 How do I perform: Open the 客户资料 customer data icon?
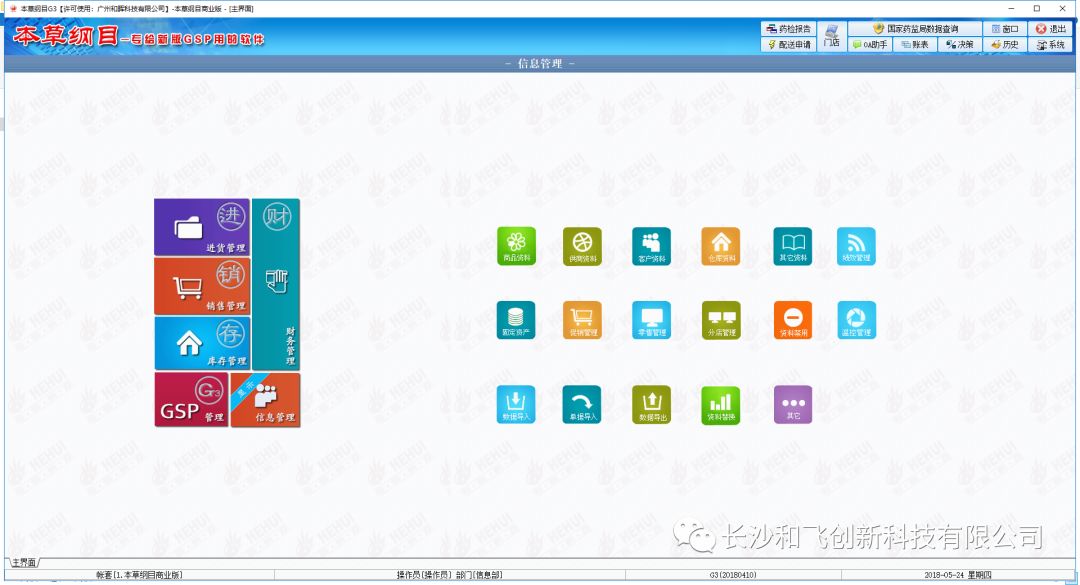tap(652, 246)
